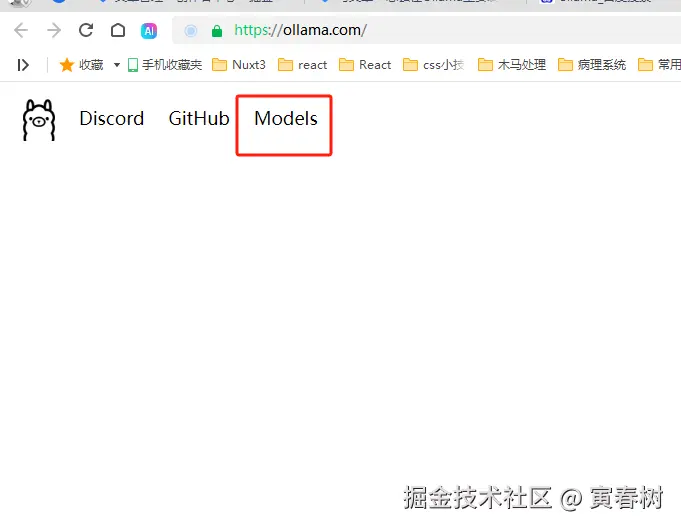Click the orange star 收藏 button

point(81,65)
